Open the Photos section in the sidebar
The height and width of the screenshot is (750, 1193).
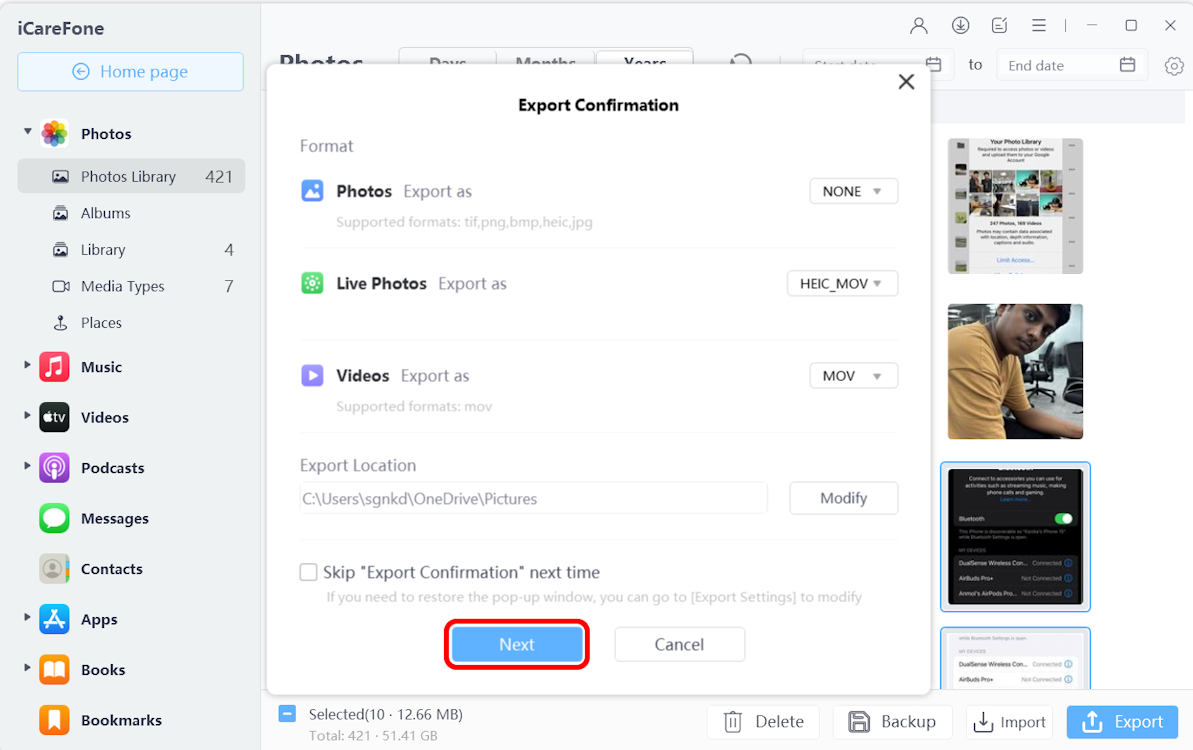coord(105,133)
